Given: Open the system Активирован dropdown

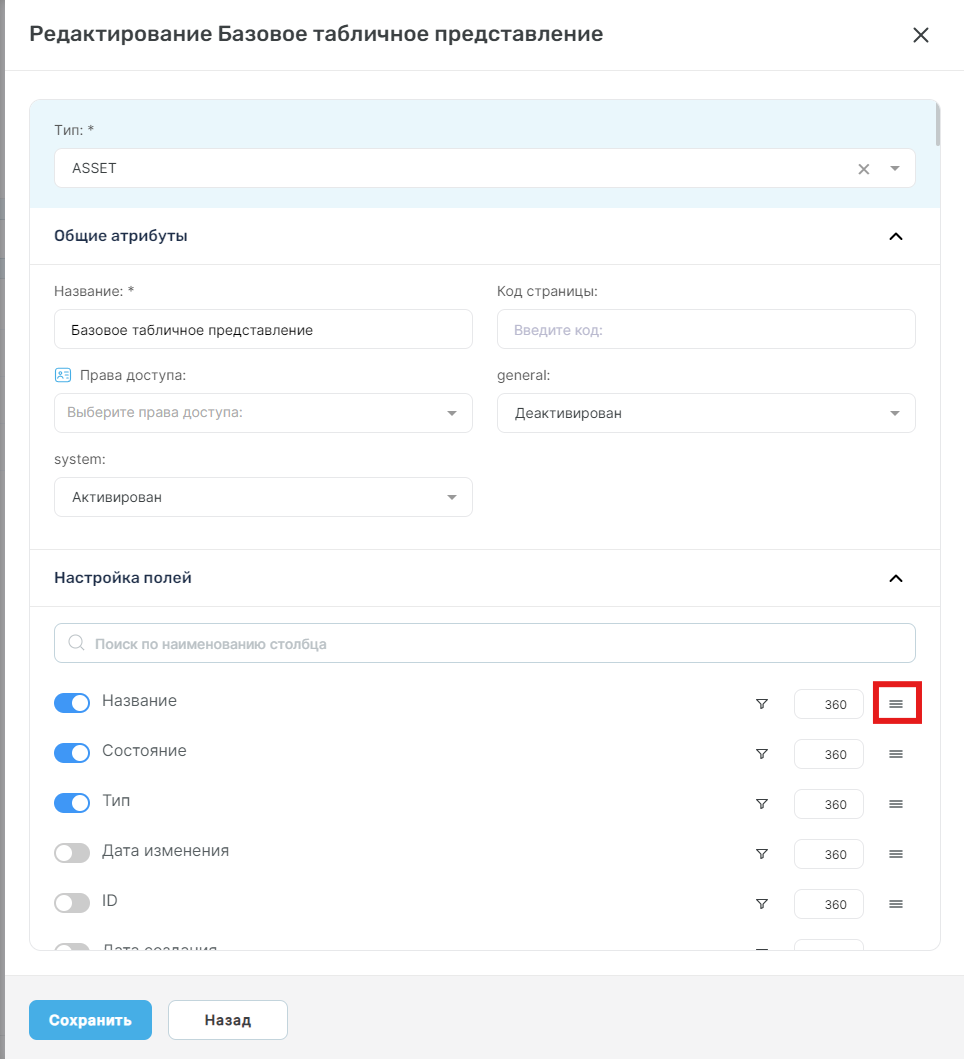Looking at the screenshot, I should [x=263, y=497].
